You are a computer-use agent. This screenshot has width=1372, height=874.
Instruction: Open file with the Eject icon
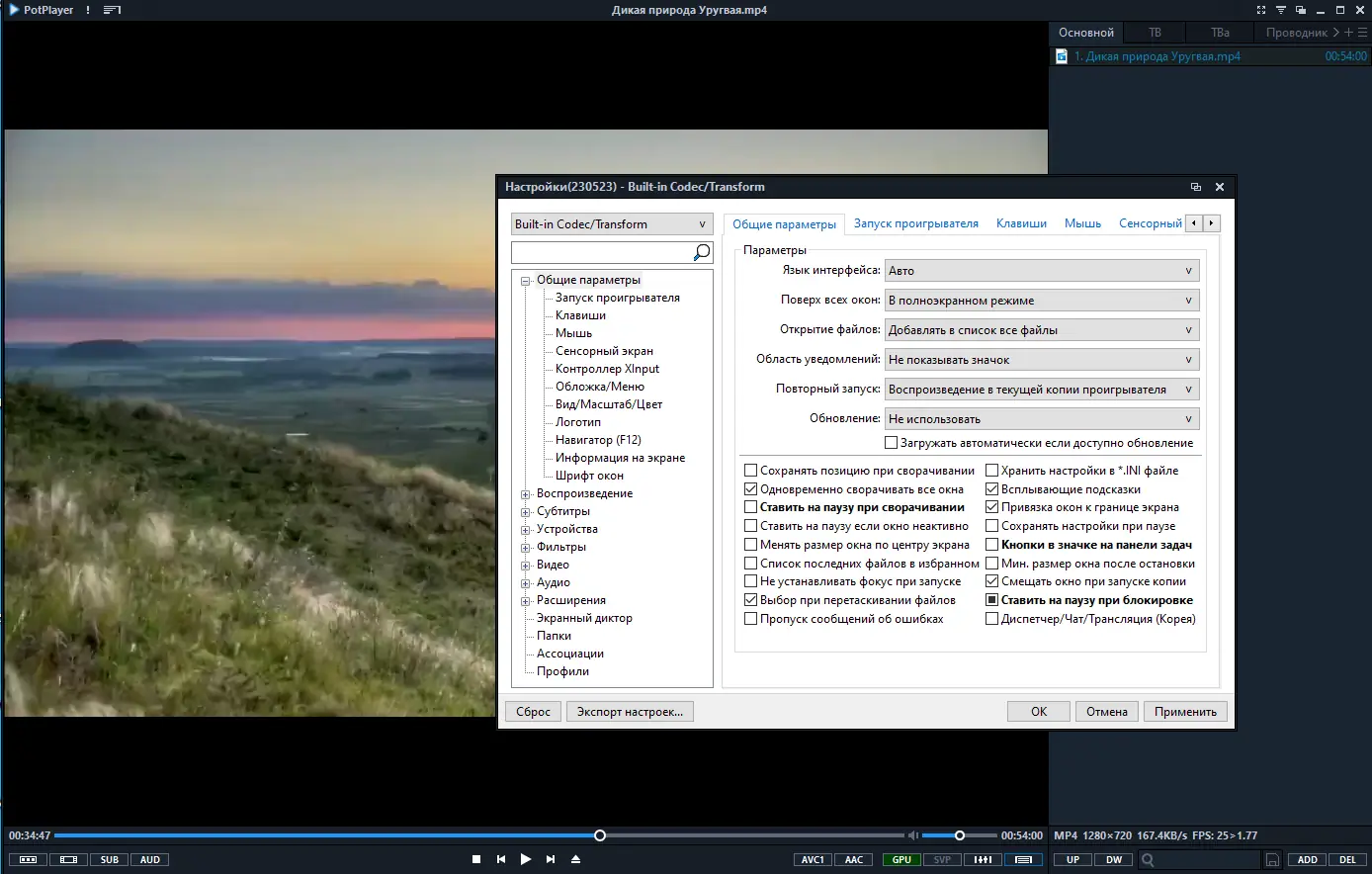[575, 859]
